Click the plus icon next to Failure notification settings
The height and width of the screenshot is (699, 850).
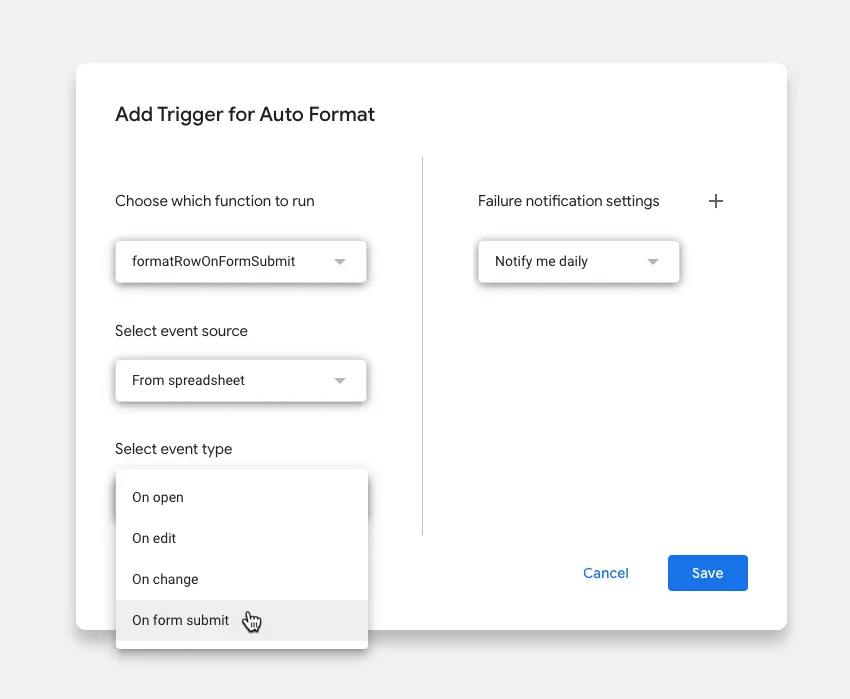click(716, 201)
